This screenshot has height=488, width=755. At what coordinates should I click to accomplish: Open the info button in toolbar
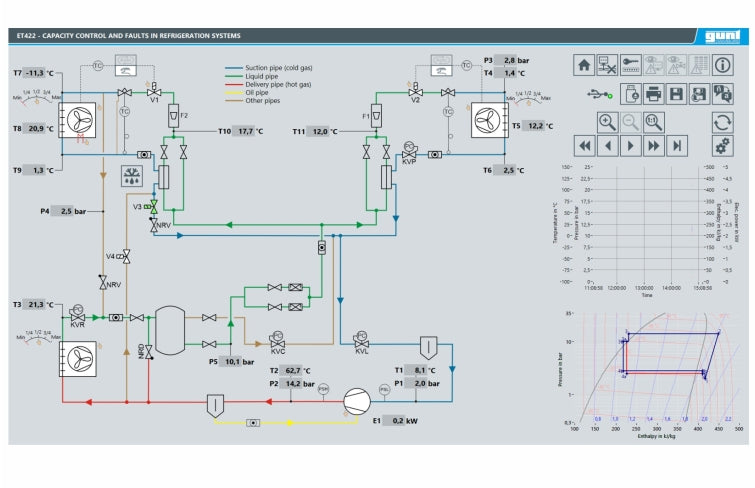coord(723,65)
